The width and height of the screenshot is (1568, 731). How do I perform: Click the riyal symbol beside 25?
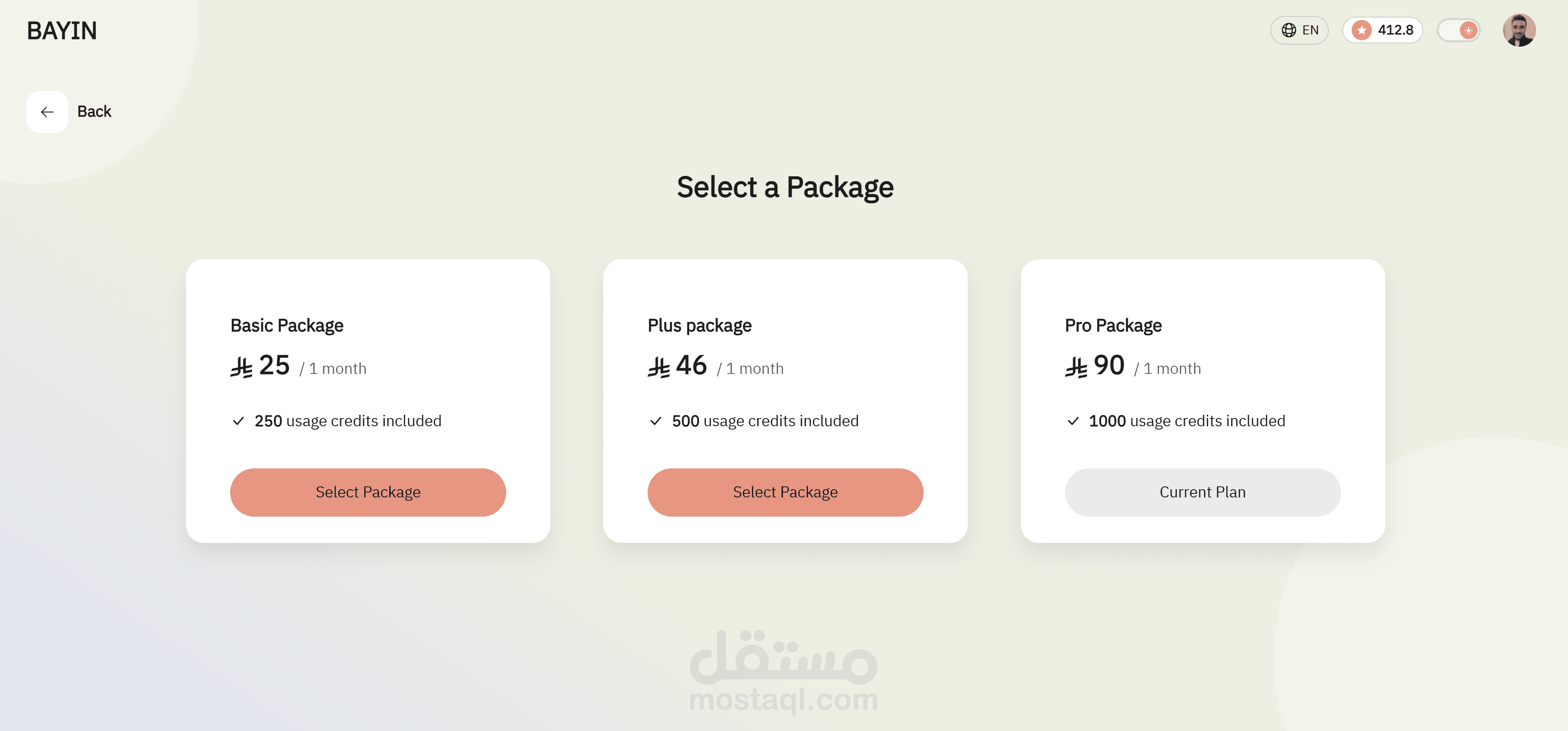241,367
